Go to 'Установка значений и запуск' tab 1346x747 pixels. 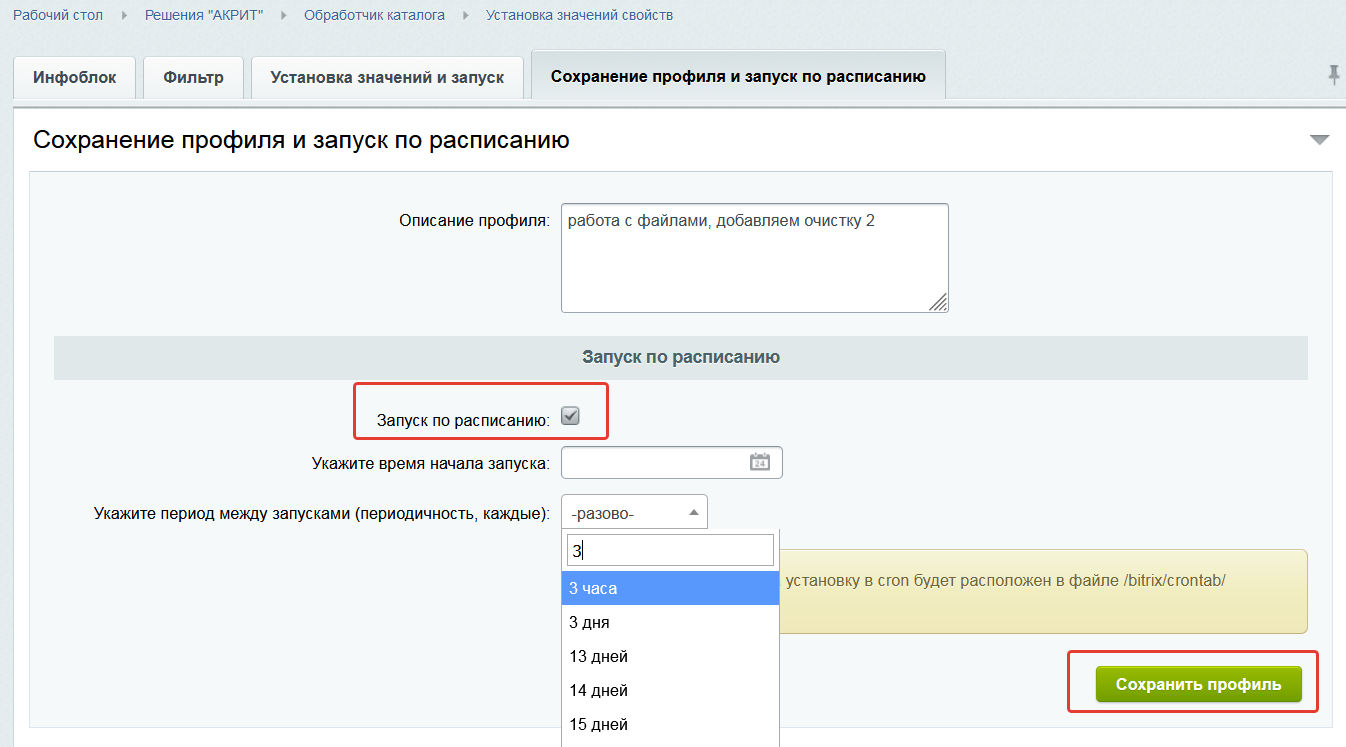[x=387, y=77]
